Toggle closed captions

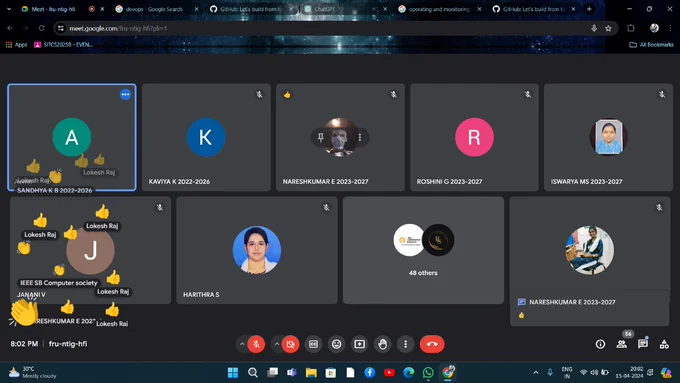313,344
